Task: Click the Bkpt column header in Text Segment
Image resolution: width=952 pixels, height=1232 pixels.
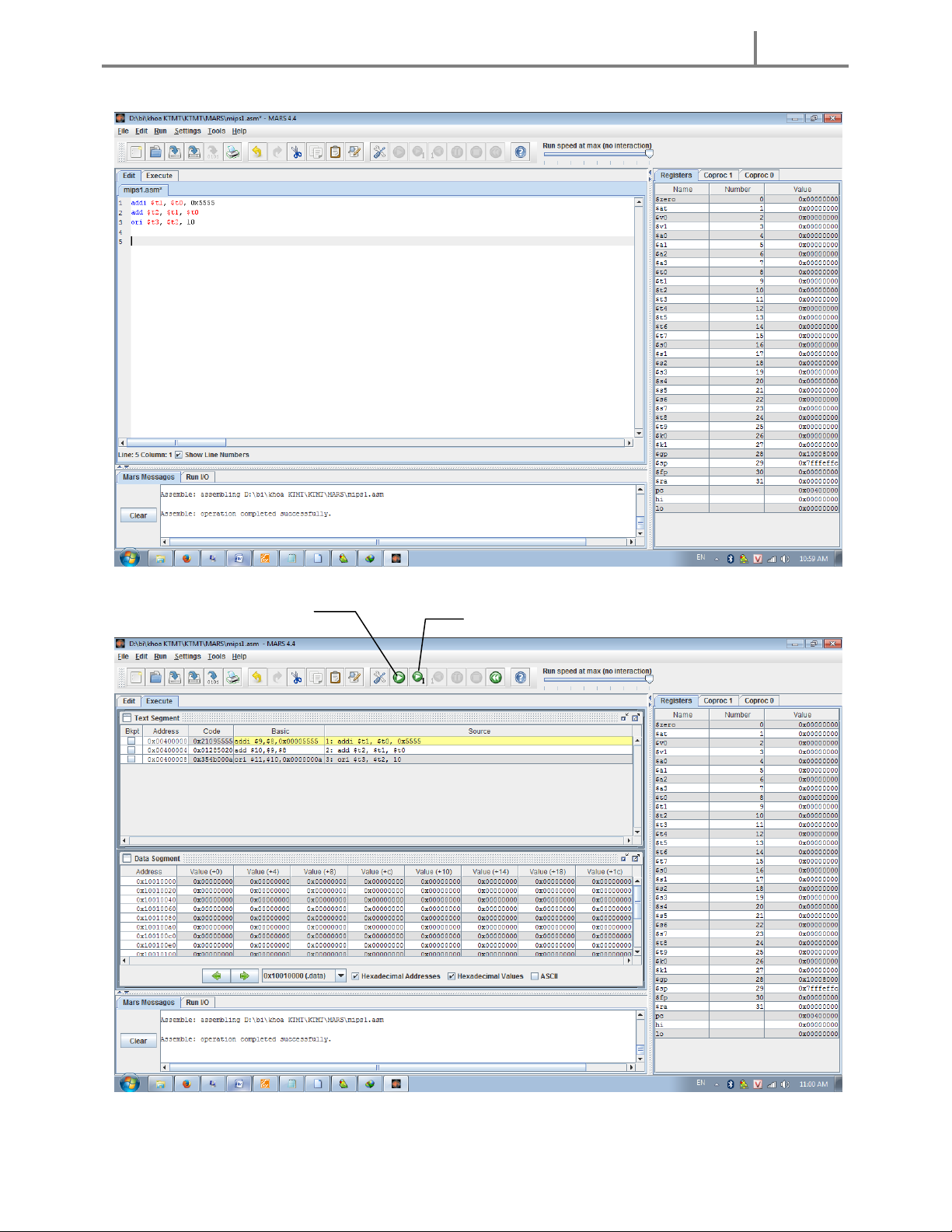Action: point(132,731)
